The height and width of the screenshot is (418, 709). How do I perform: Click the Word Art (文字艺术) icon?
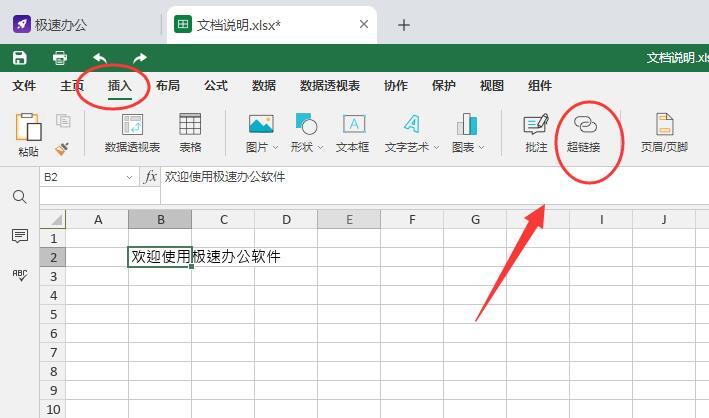point(411,124)
